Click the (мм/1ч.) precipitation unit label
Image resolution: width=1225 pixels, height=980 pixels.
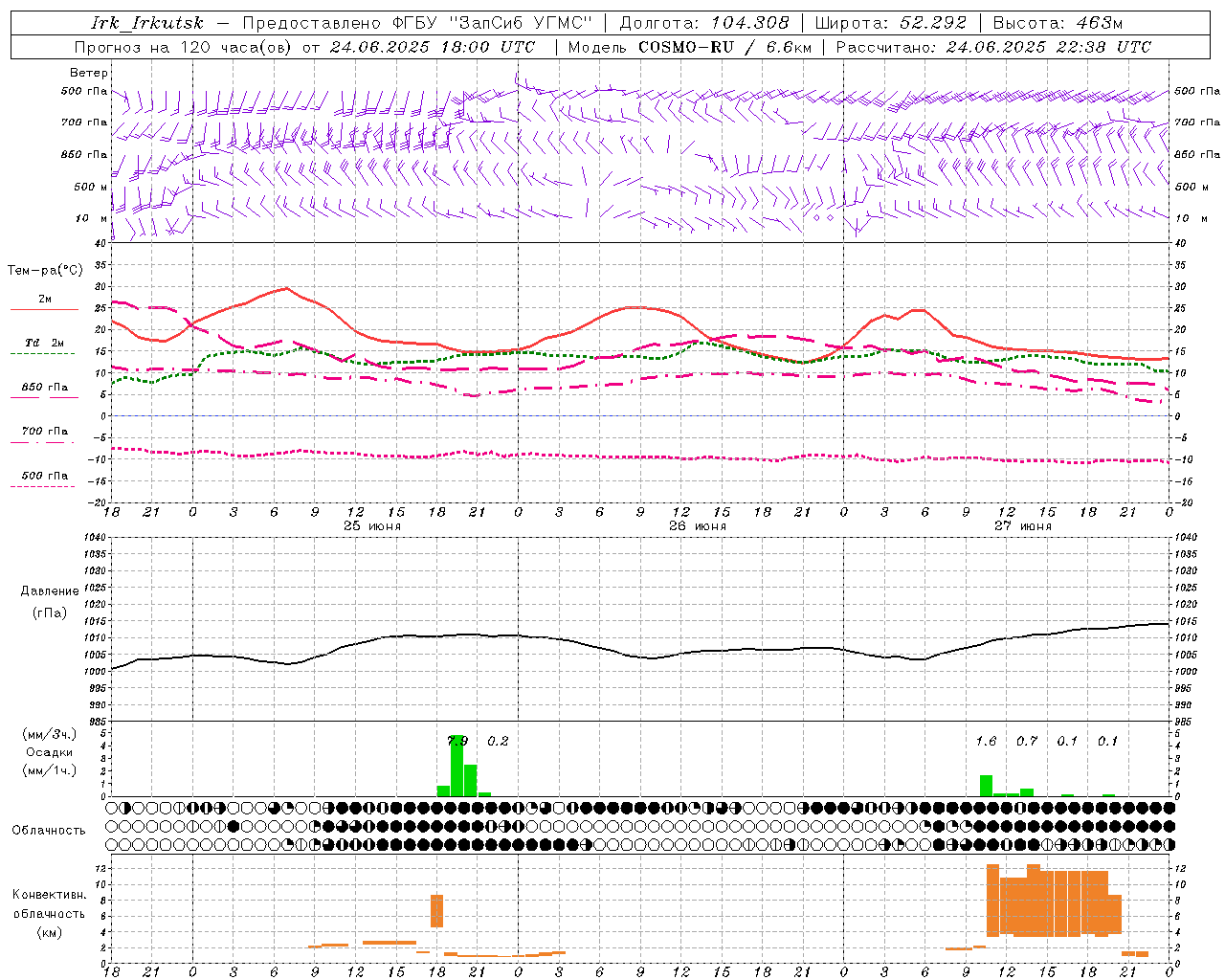(50, 770)
